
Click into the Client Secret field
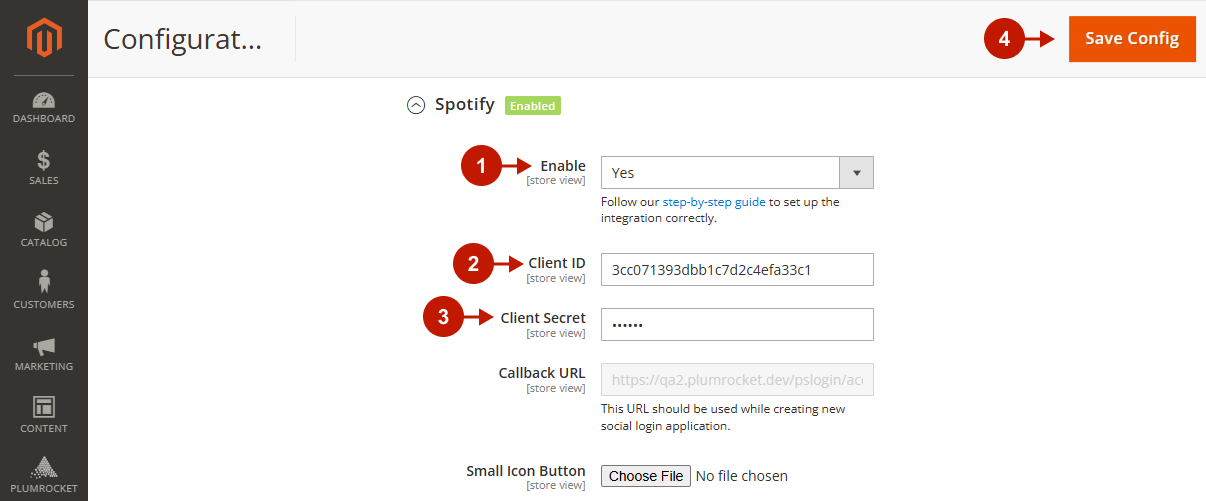737,324
